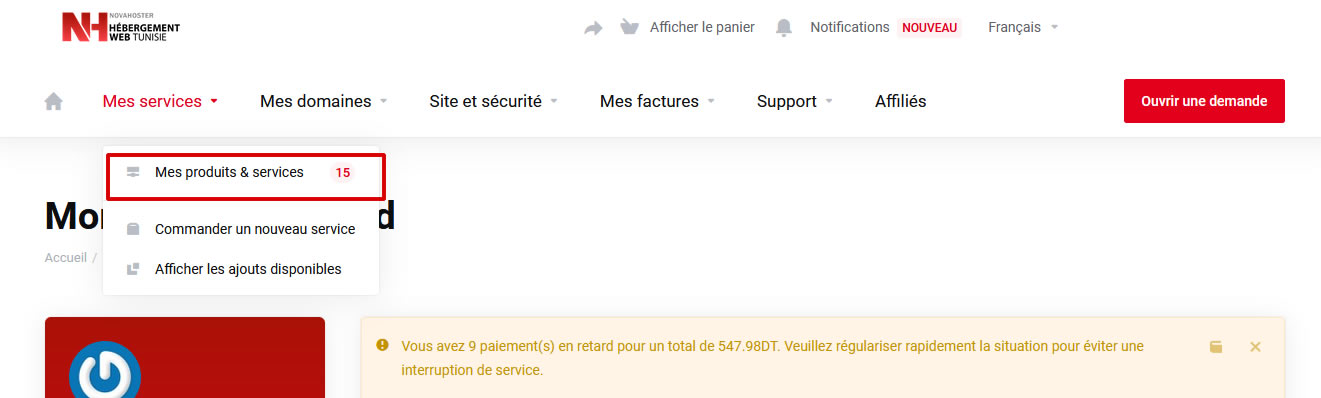Open the Affiliés page
Screen dimensions: 1321x398
click(x=900, y=101)
